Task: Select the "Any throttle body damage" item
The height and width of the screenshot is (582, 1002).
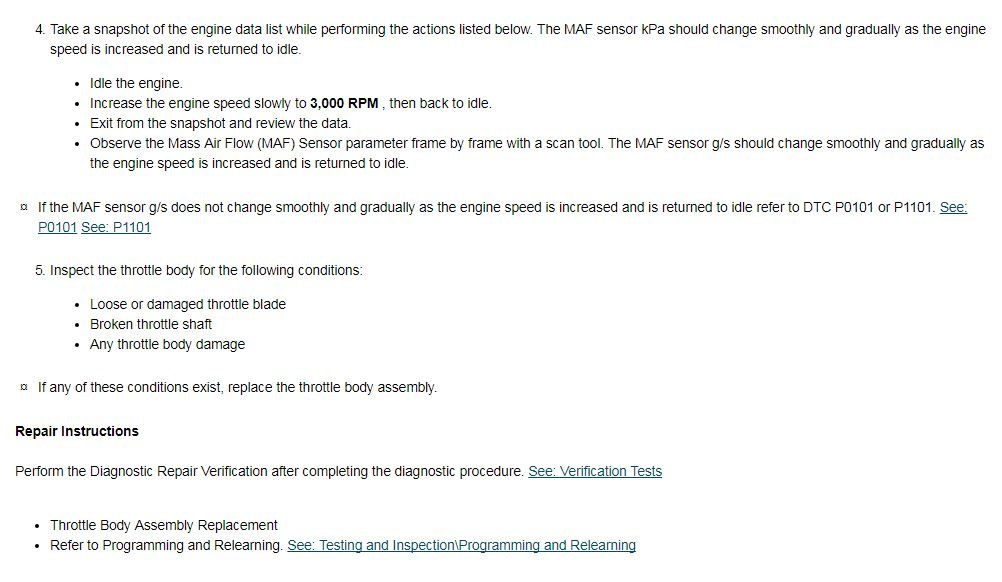Action: point(167,344)
